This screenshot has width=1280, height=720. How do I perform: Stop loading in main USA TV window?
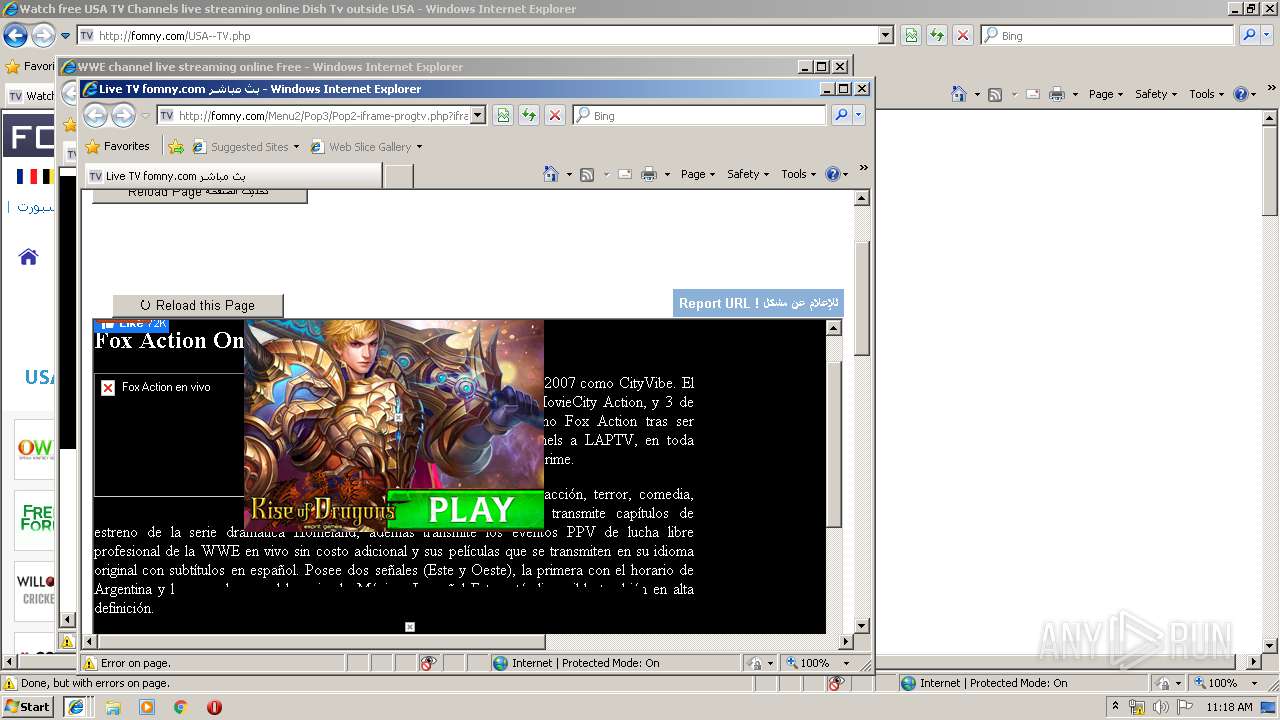[x=963, y=35]
